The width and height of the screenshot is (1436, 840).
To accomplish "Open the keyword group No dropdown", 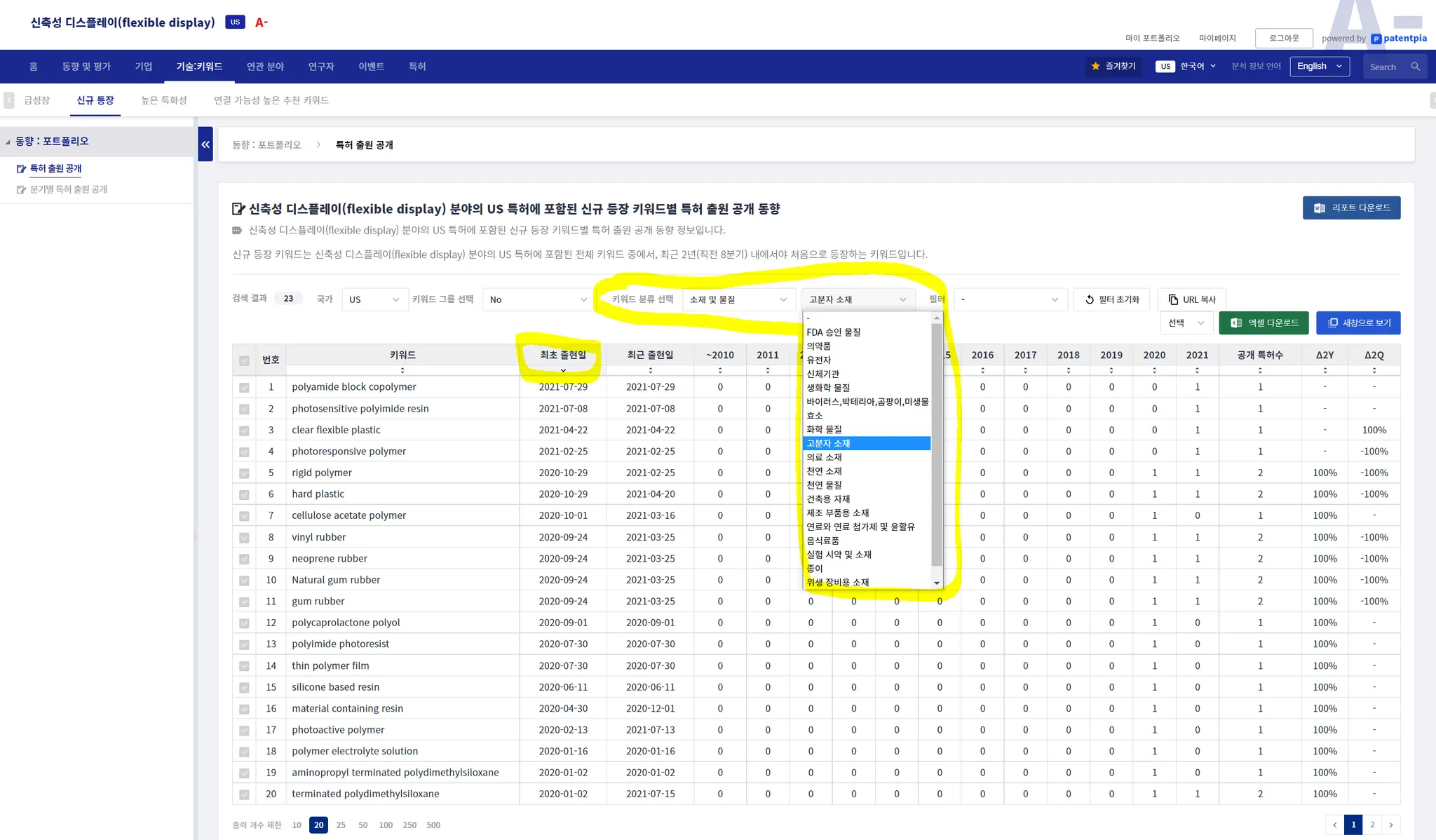I will (538, 299).
